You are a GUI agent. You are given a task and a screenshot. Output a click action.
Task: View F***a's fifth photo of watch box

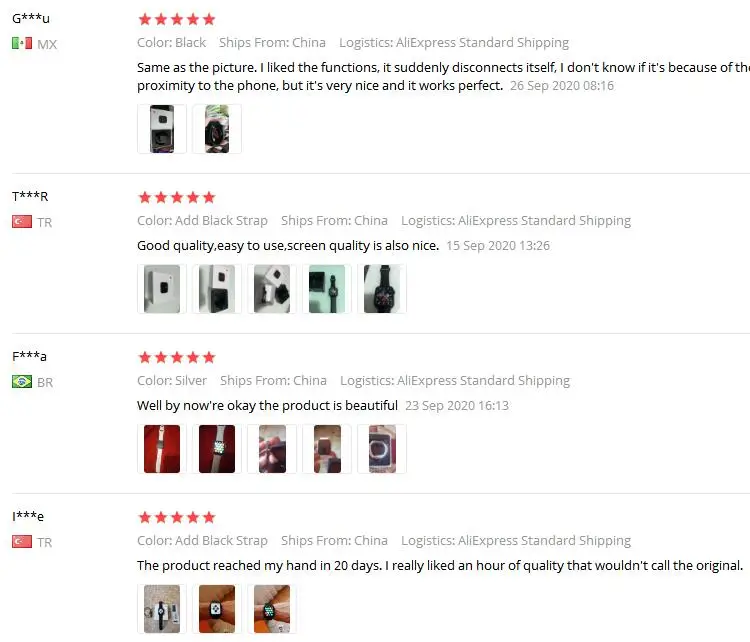(x=382, y=449)
